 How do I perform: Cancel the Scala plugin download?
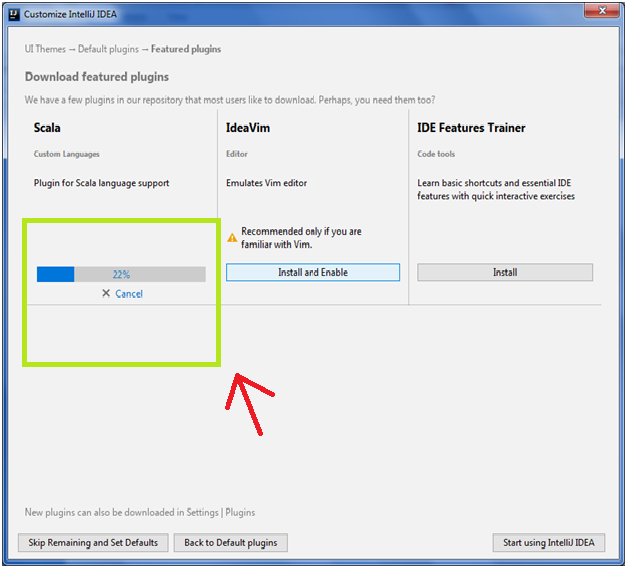coord(129,294)
